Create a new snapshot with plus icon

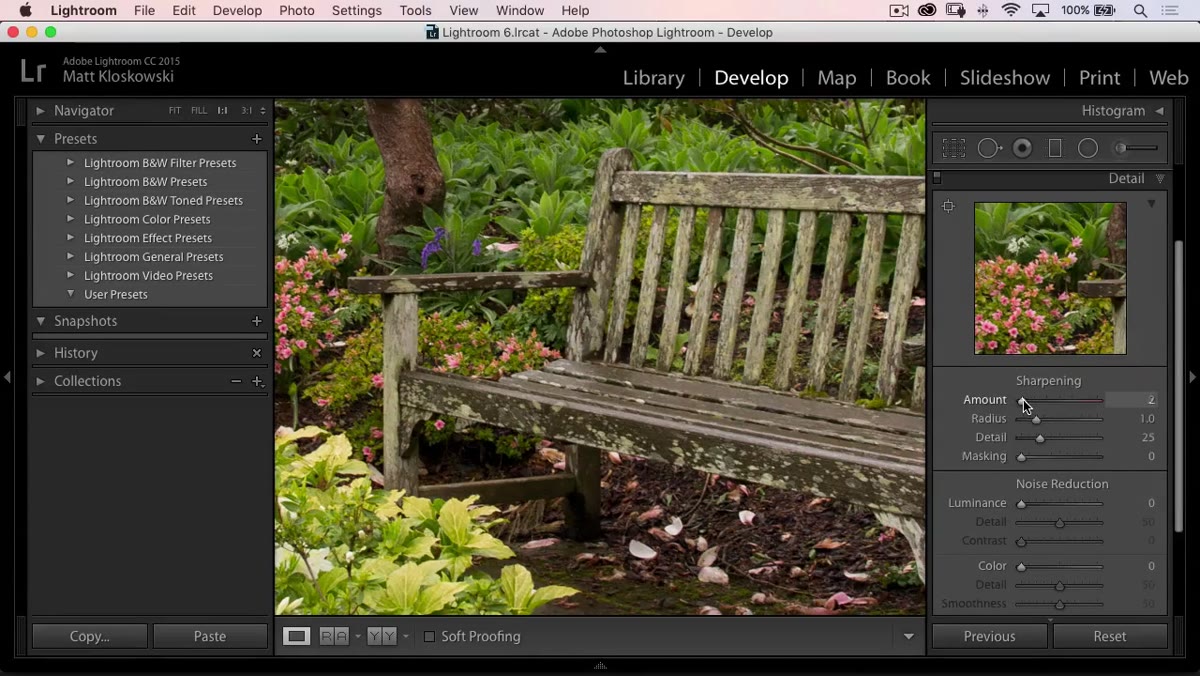click(x=257, y=321)
